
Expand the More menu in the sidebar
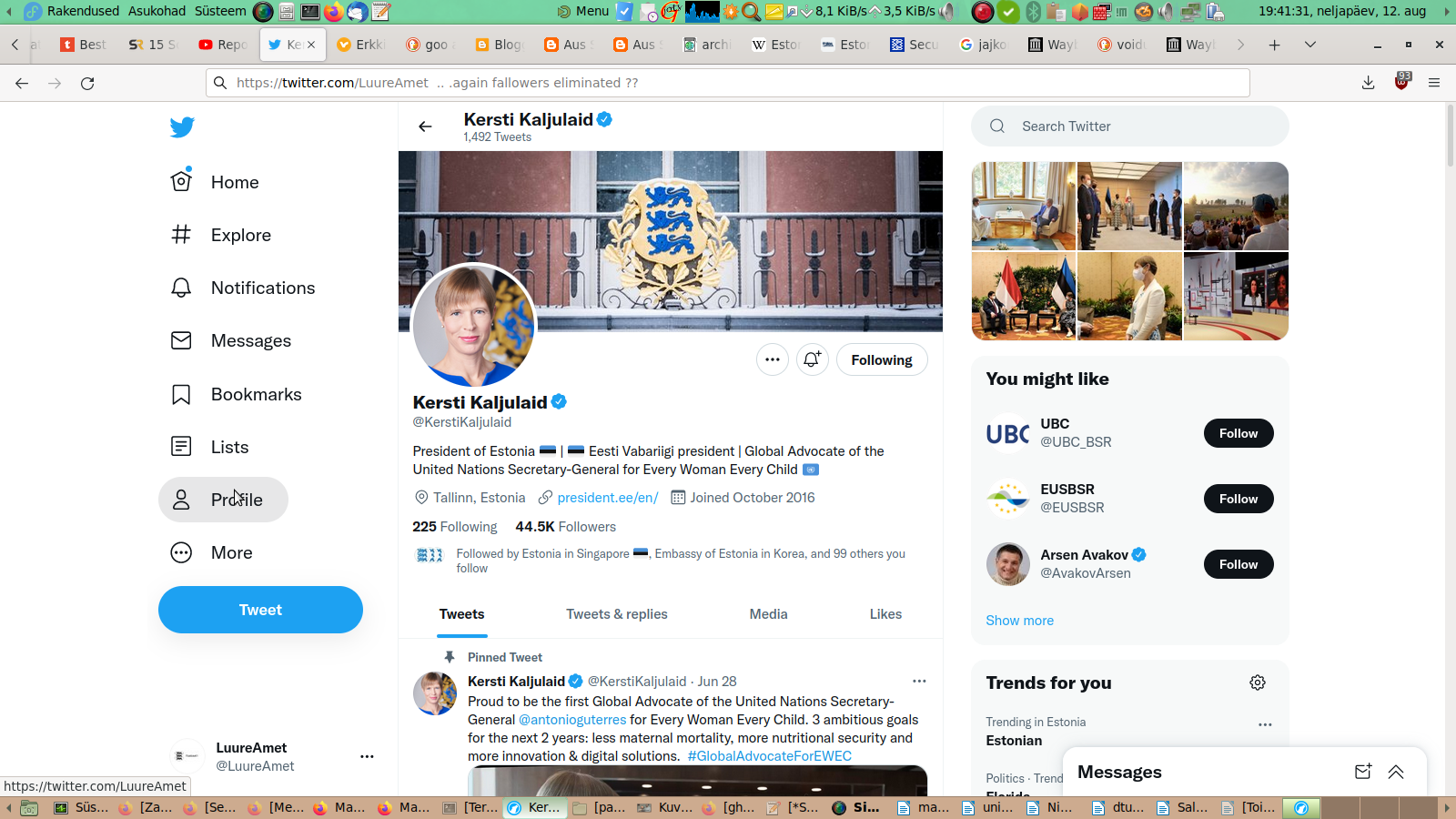click(x=211, y=552)
